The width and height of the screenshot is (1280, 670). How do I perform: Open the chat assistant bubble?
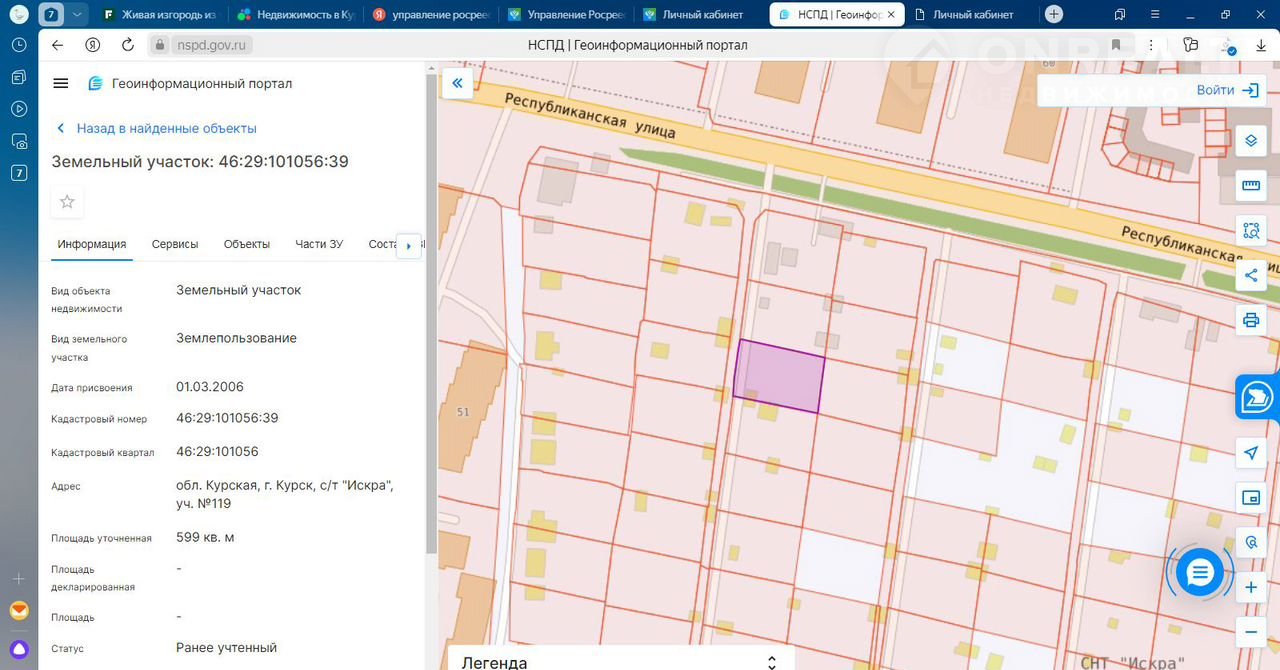pos(1199,573)
